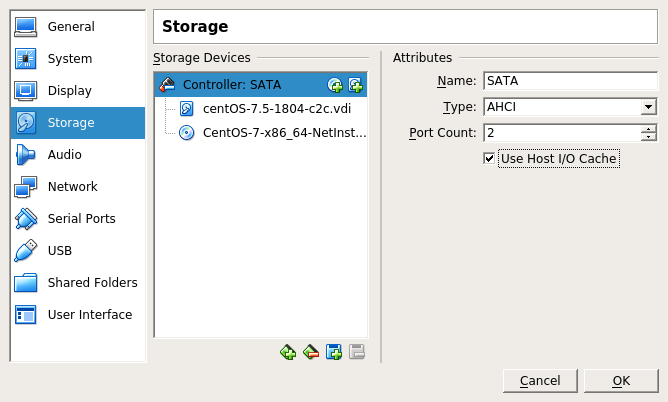Add hard disk to SATA controller
Viewport: 668px width, 402px height.
click(355, 85)
